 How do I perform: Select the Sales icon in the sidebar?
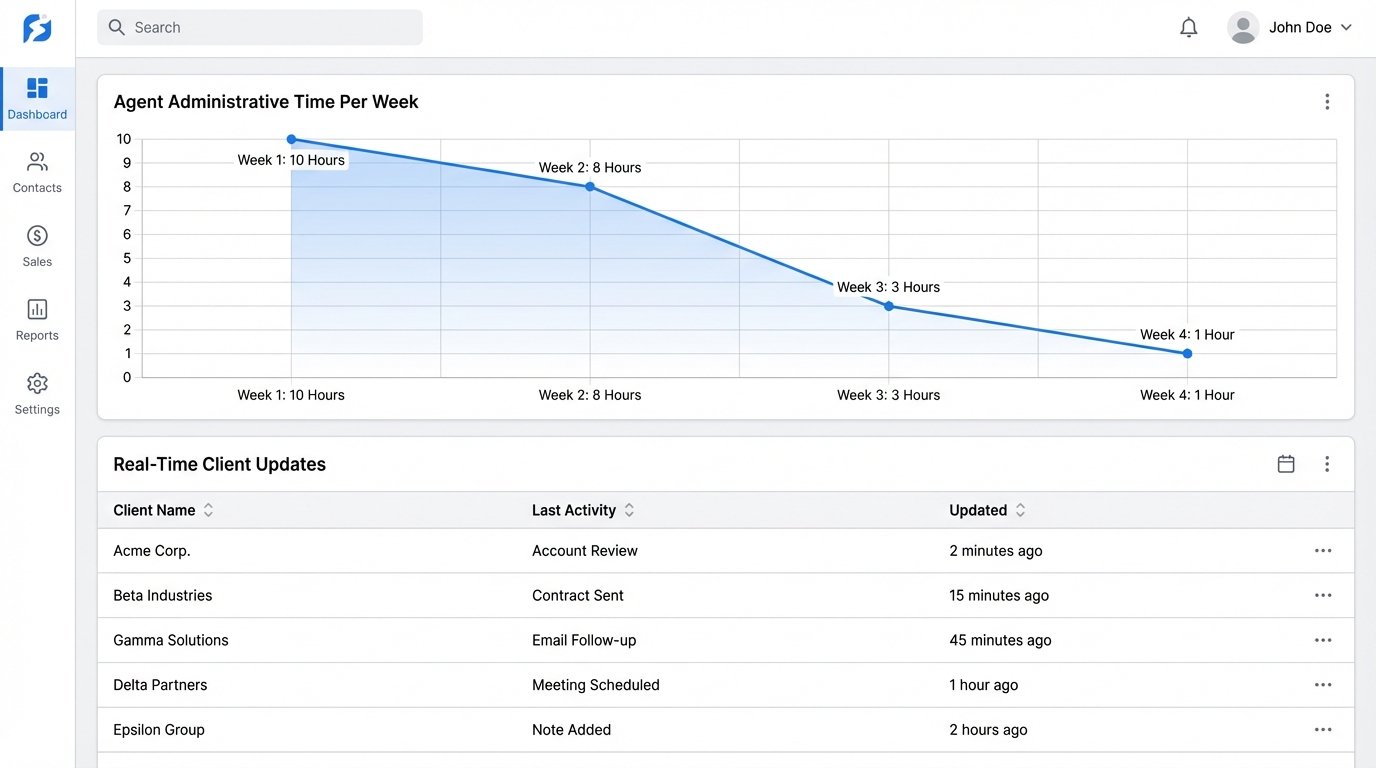[37, 246]
